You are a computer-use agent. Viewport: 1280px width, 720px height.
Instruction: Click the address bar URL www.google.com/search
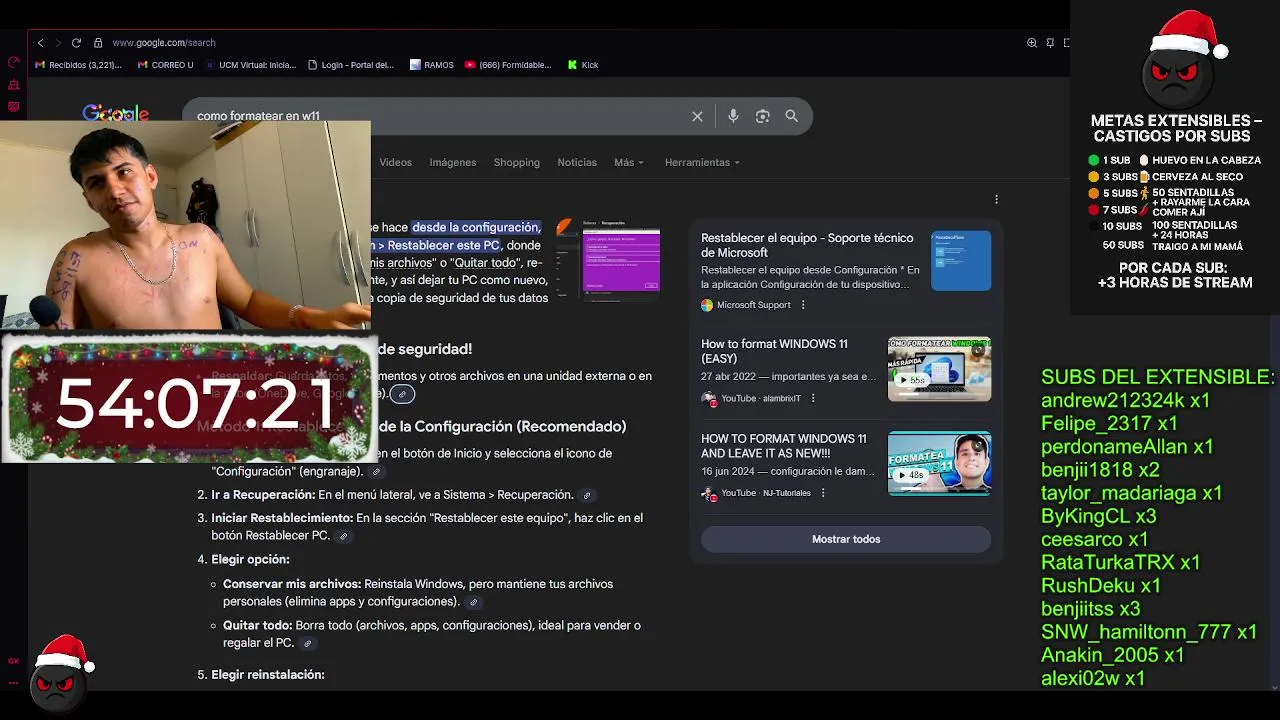tap(164, 43)
